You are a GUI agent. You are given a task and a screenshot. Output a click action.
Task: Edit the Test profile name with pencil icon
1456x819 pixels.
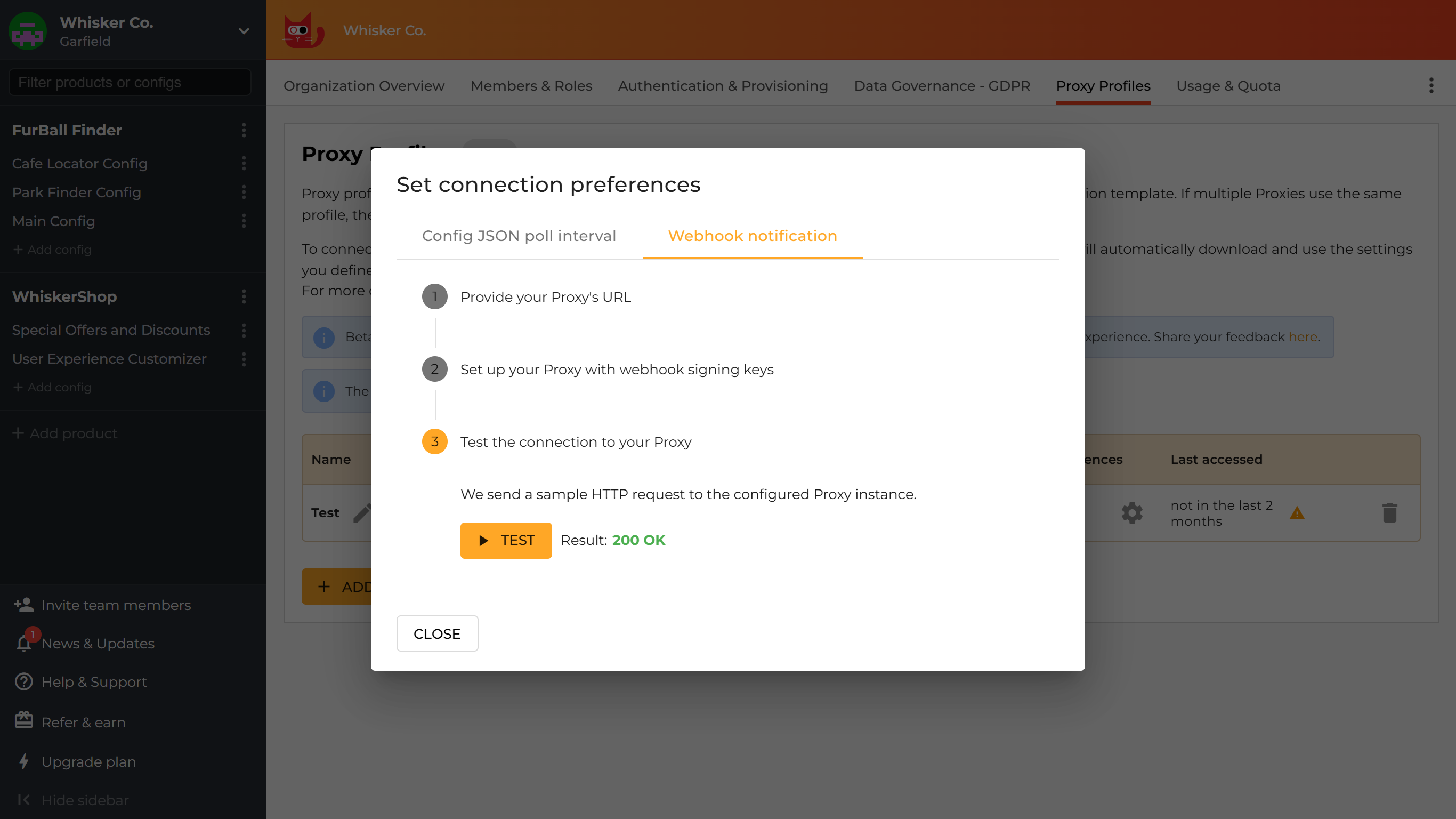[362, 512]
